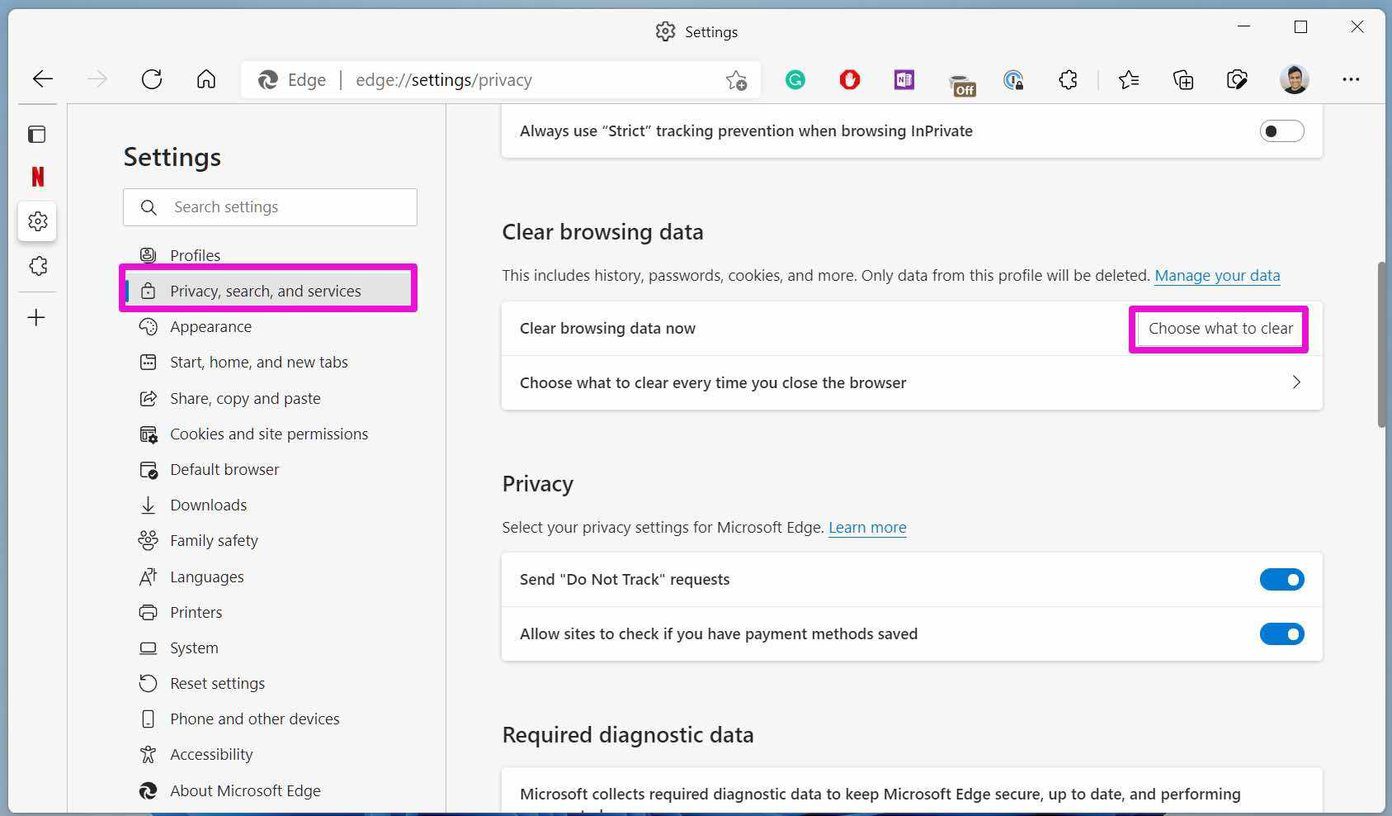Disable Allow sites to check payment methods
The width and height of the screenshot is (1392, 816).
click(x=1282, y=634)
